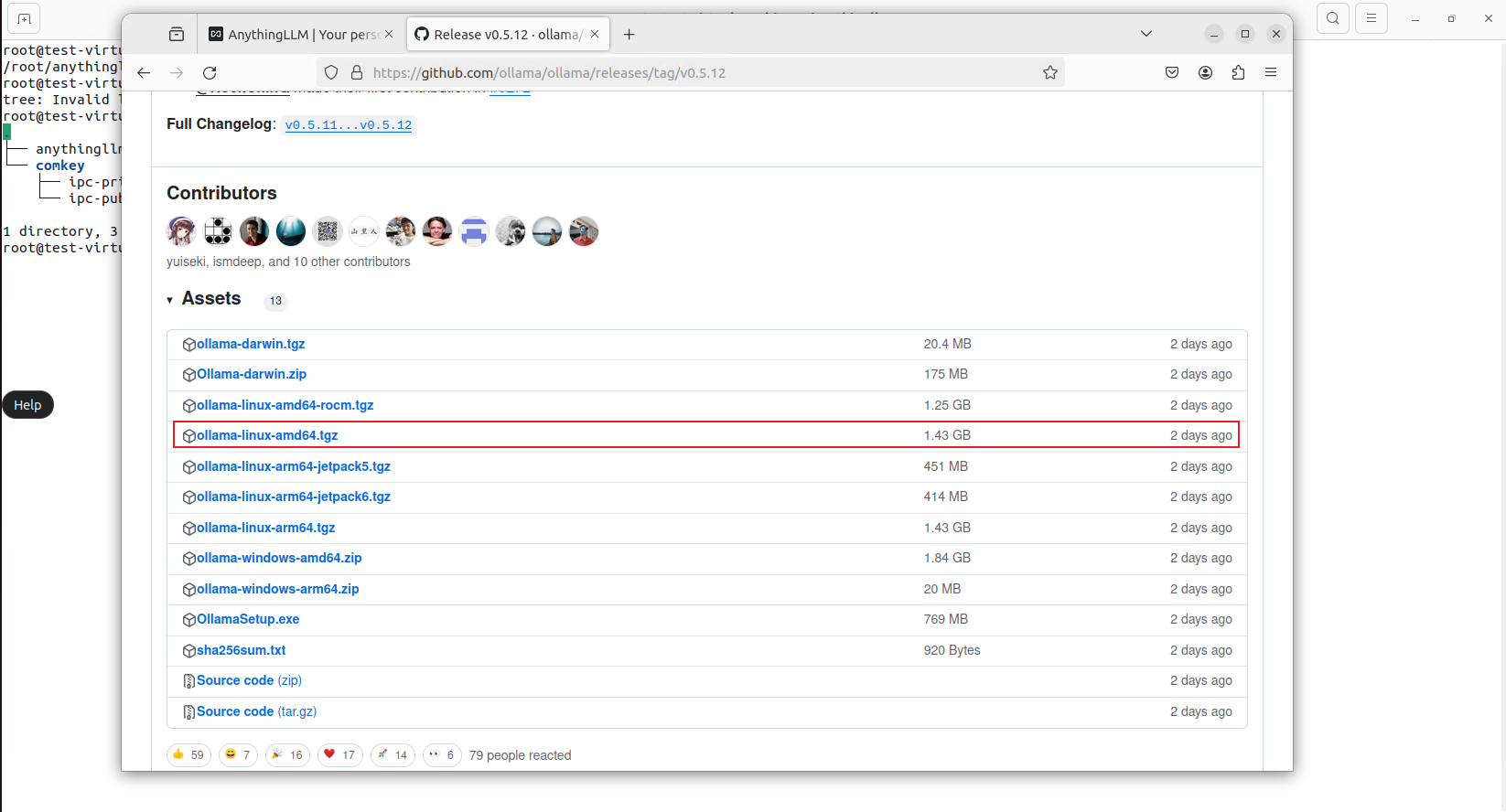Click the site security lock icon
1506x812 pixels.
[357, 73]
